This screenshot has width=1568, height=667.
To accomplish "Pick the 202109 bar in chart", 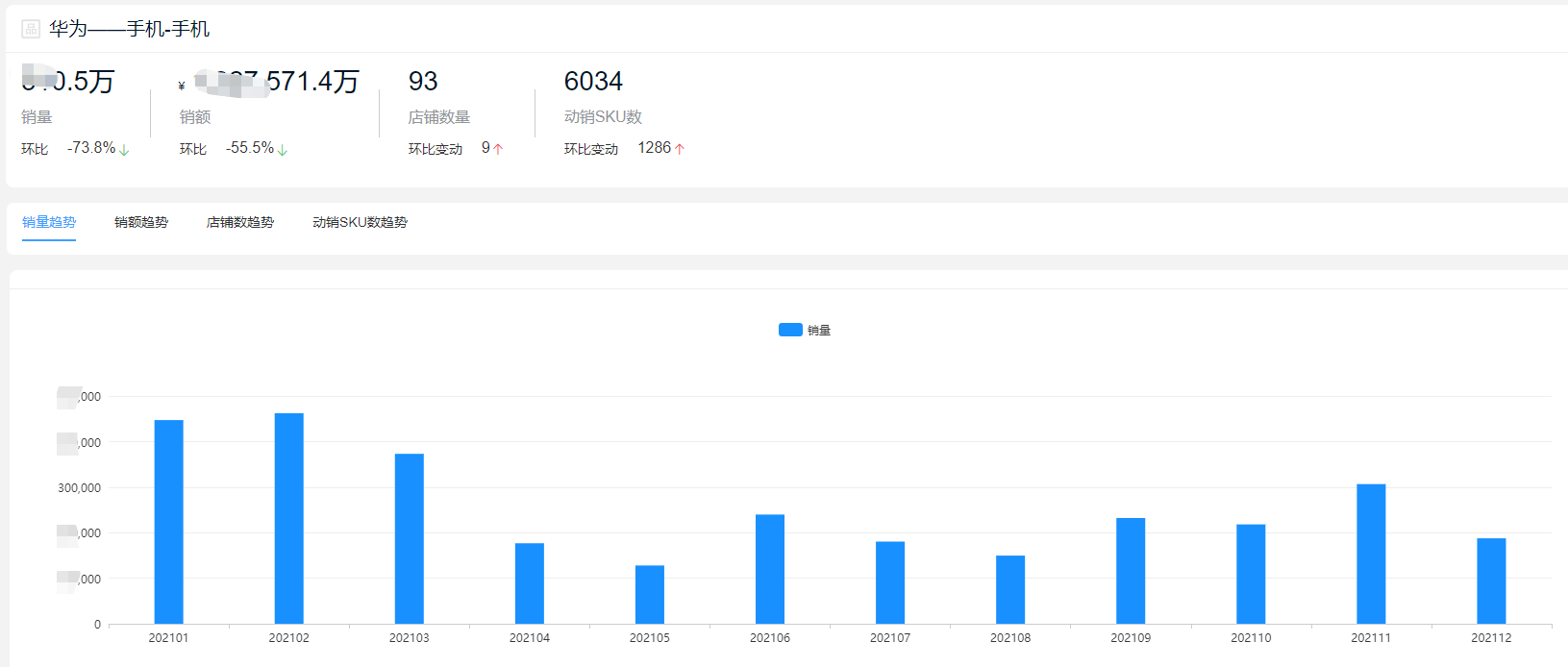I will pos(1131,571).
